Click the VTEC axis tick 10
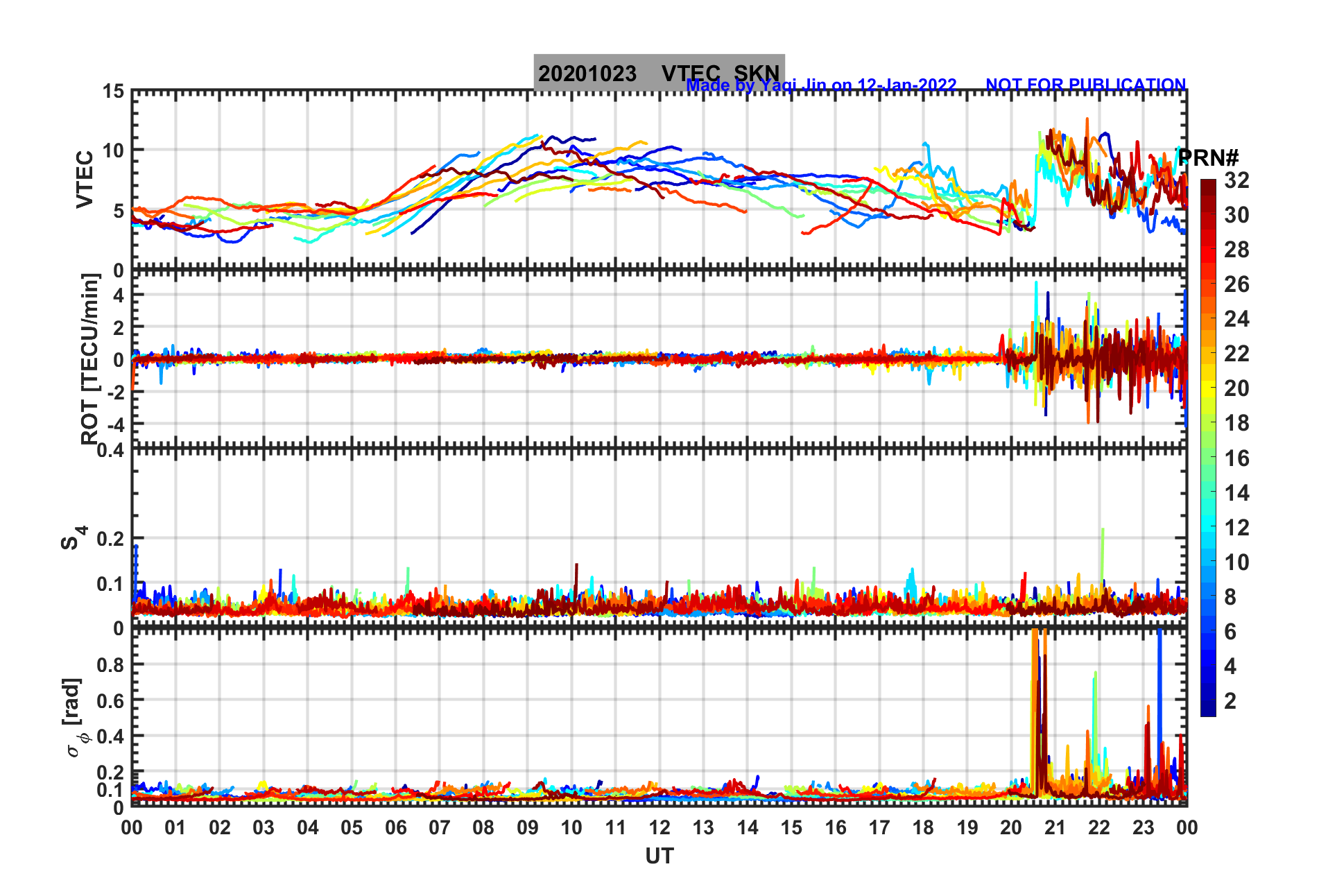This screenshot has width=1319, height=896. (x=113, y=150)
